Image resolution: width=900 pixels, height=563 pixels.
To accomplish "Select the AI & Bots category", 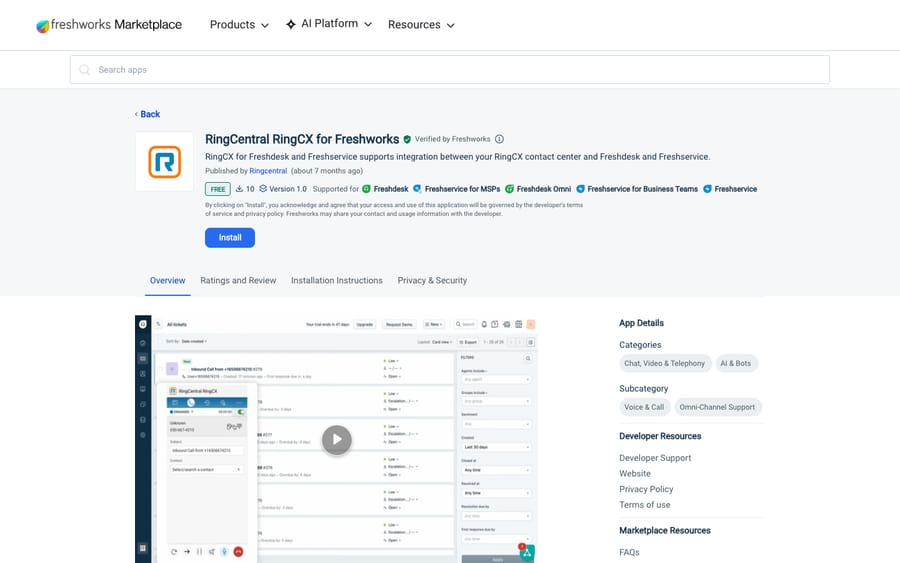I will point(736,363).
